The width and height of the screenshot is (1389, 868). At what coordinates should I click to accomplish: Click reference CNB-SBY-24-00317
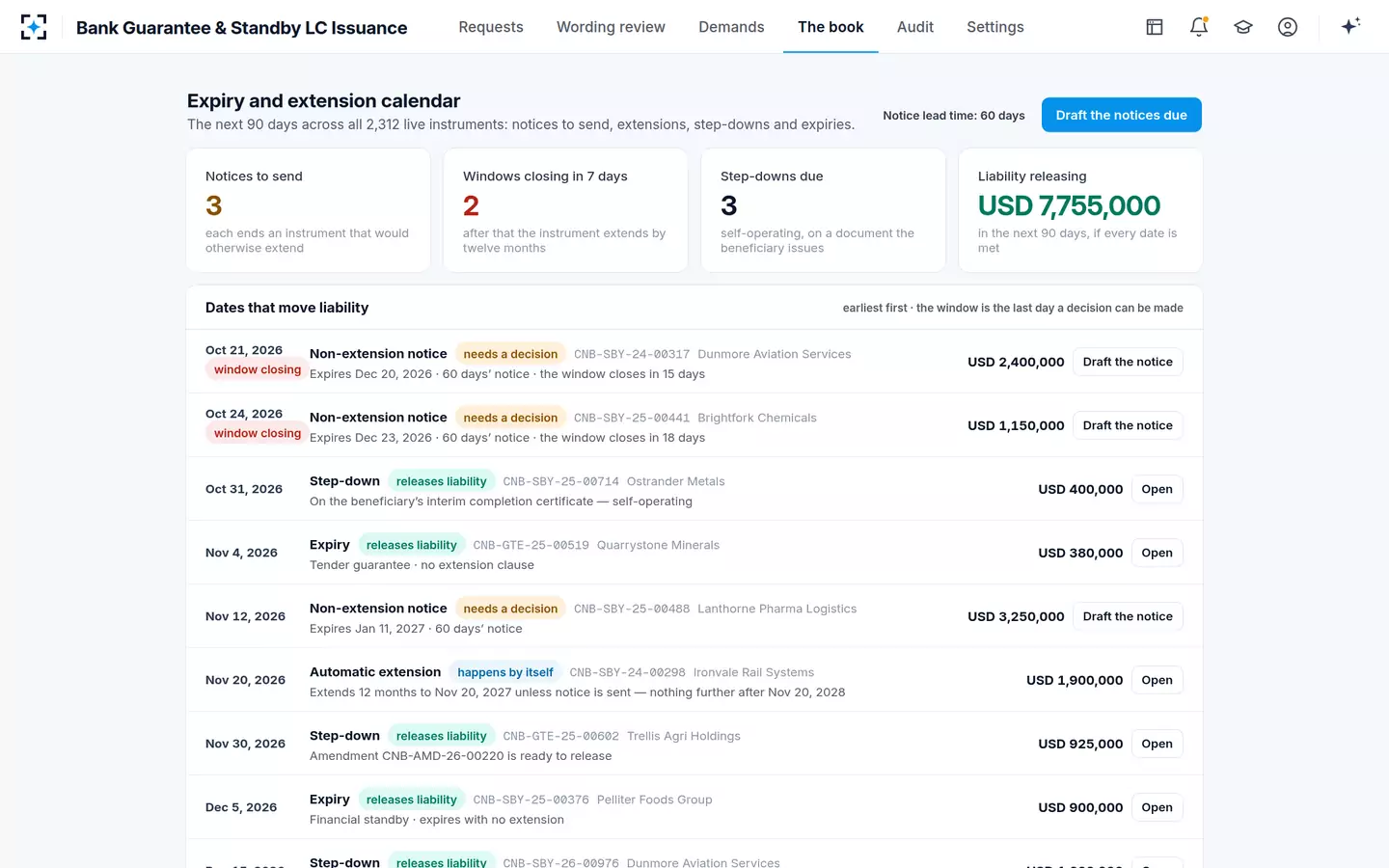[632, 354]
